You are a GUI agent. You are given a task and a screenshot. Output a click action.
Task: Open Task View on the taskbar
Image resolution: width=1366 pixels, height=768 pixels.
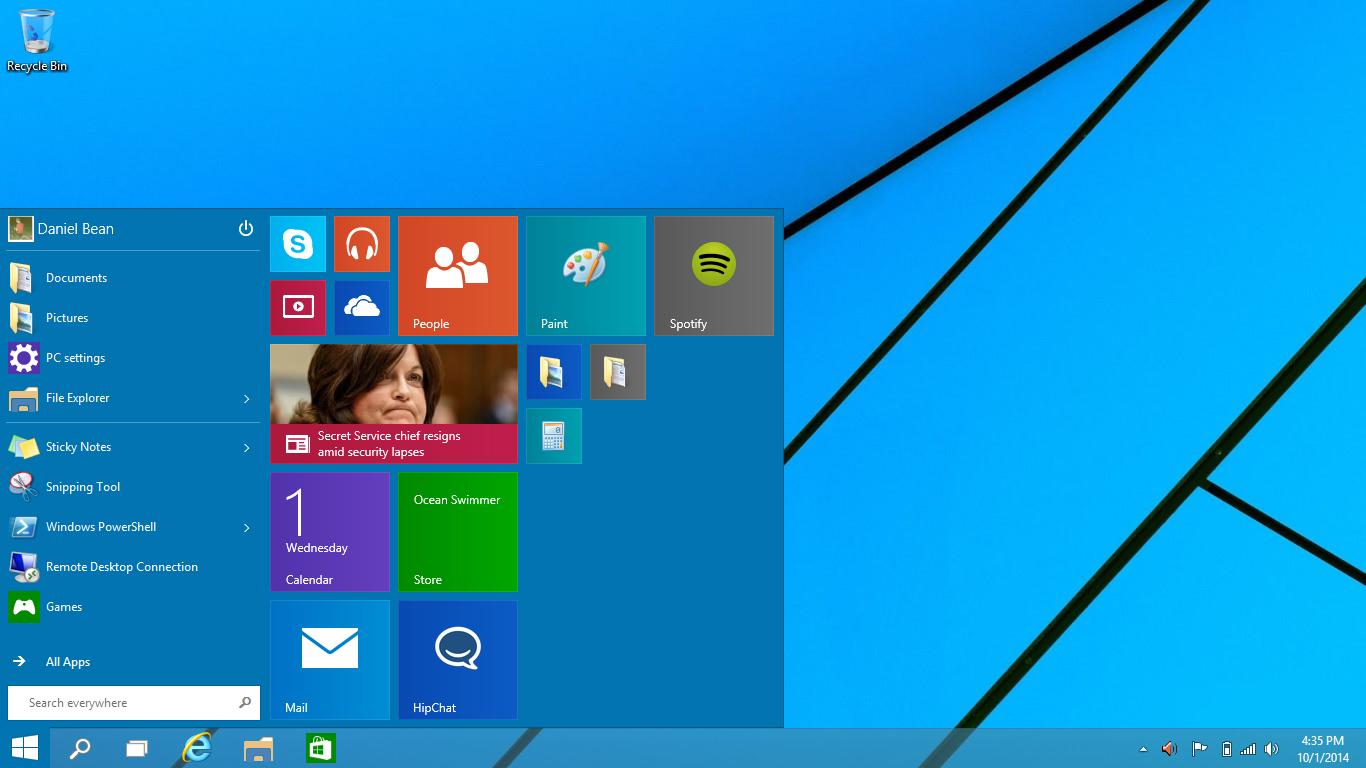click(137, 748)
